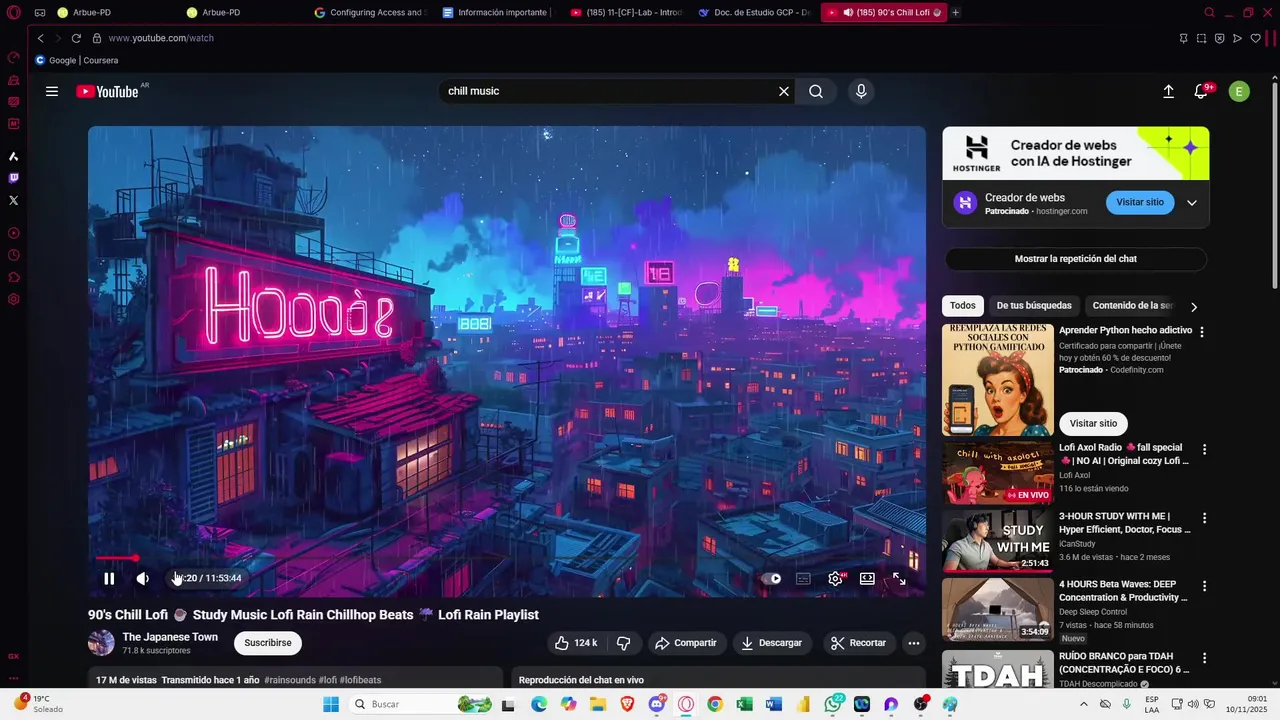Click Visitar sitio on Codefinity ad
This screenshot has height=720, width=1280.
(x=1093, y=423)
